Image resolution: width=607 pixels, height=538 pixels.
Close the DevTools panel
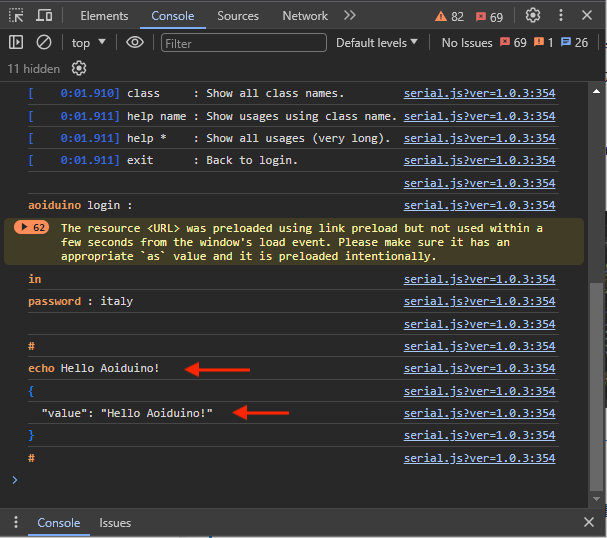point(589,16)
